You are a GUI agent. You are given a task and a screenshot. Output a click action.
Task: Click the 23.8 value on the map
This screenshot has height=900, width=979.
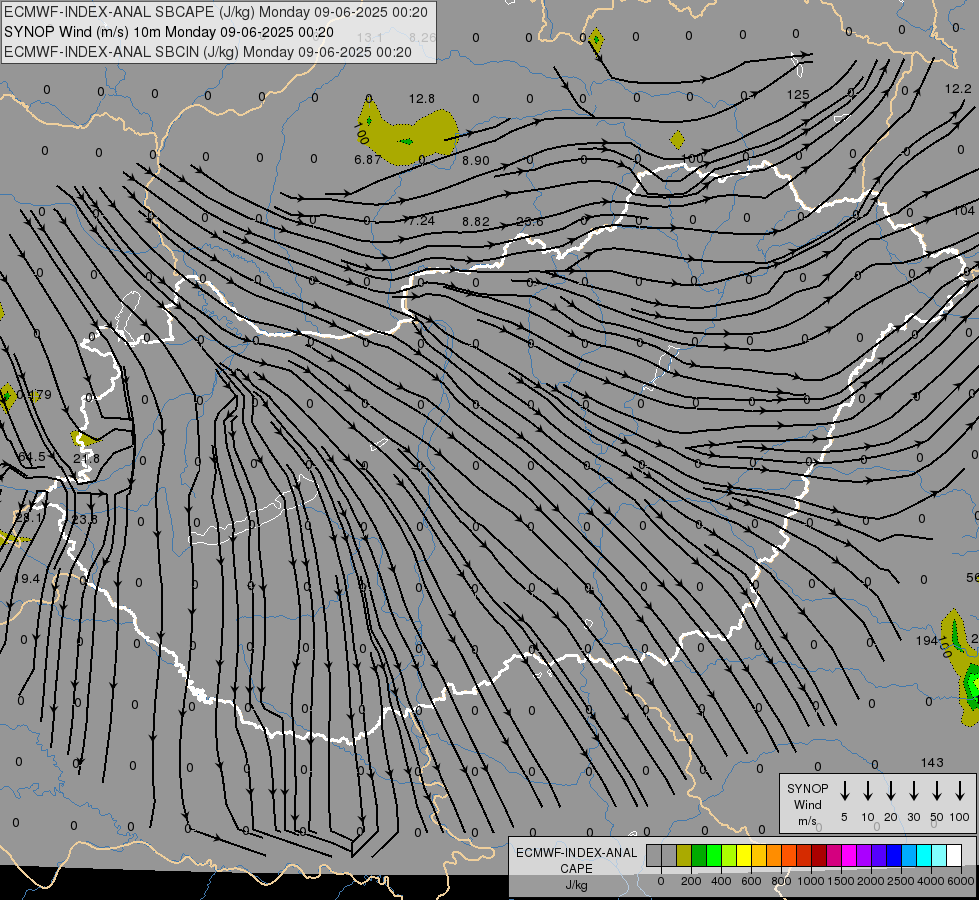coord(84,519)
